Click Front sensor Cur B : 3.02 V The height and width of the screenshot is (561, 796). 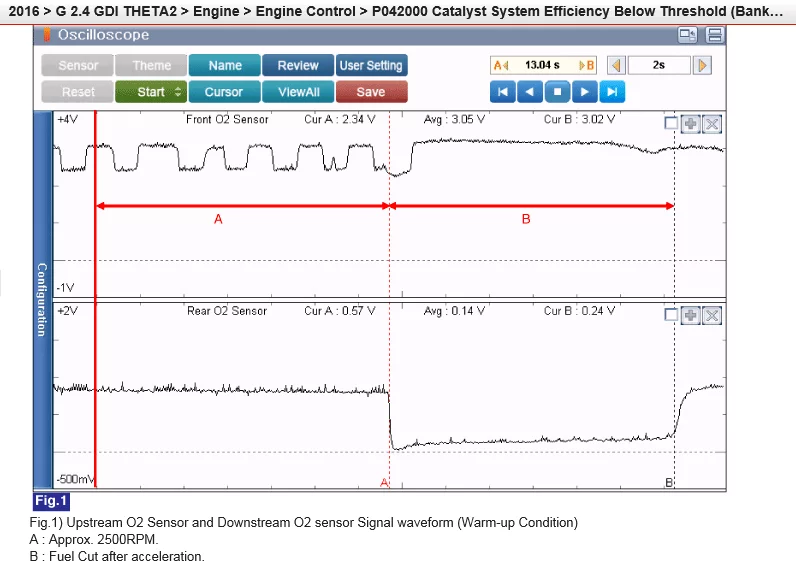pyautogui.click(x=579, y=119)
